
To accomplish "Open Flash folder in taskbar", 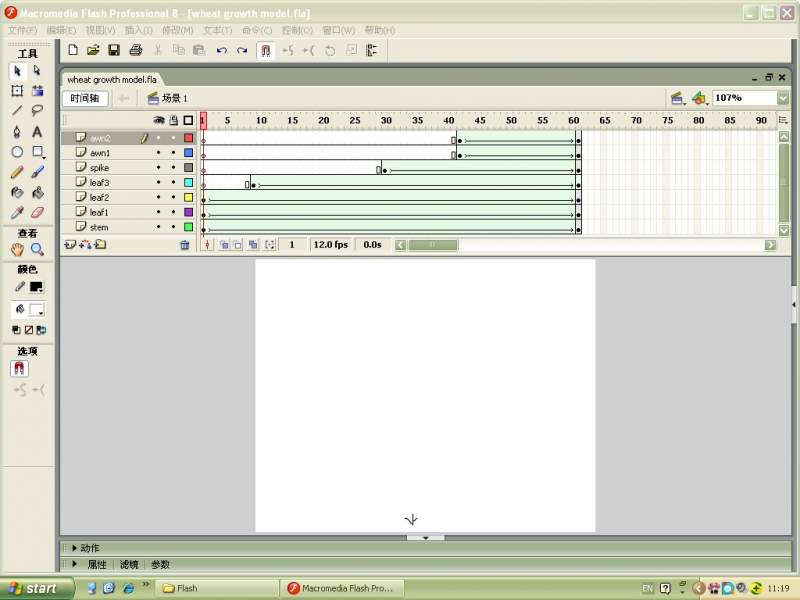I will [x=217, y=588].
